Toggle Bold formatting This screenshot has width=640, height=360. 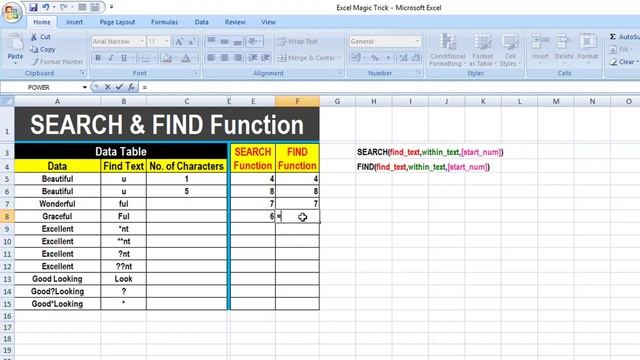[x=98, y=58]
